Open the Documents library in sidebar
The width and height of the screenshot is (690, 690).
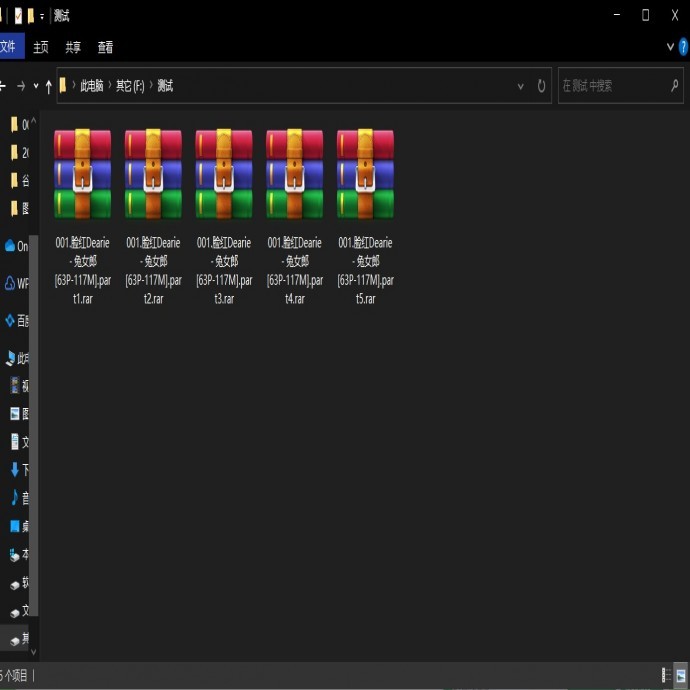pos(19,441)
